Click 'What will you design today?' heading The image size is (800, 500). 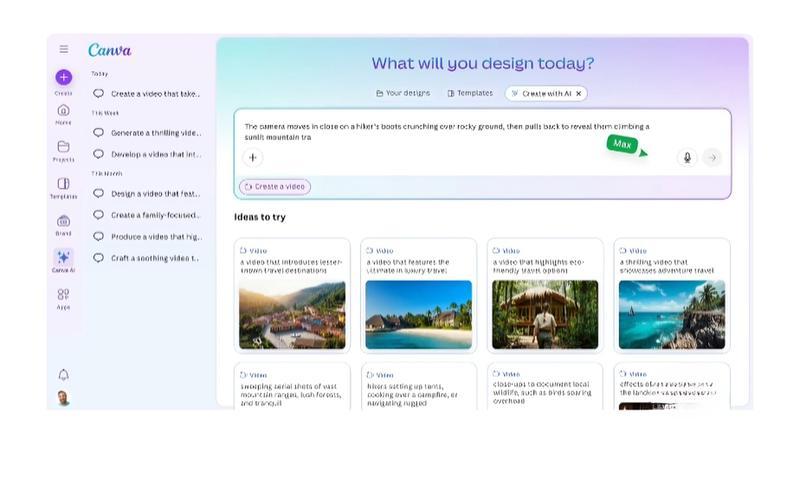click(x=483, y=63)
